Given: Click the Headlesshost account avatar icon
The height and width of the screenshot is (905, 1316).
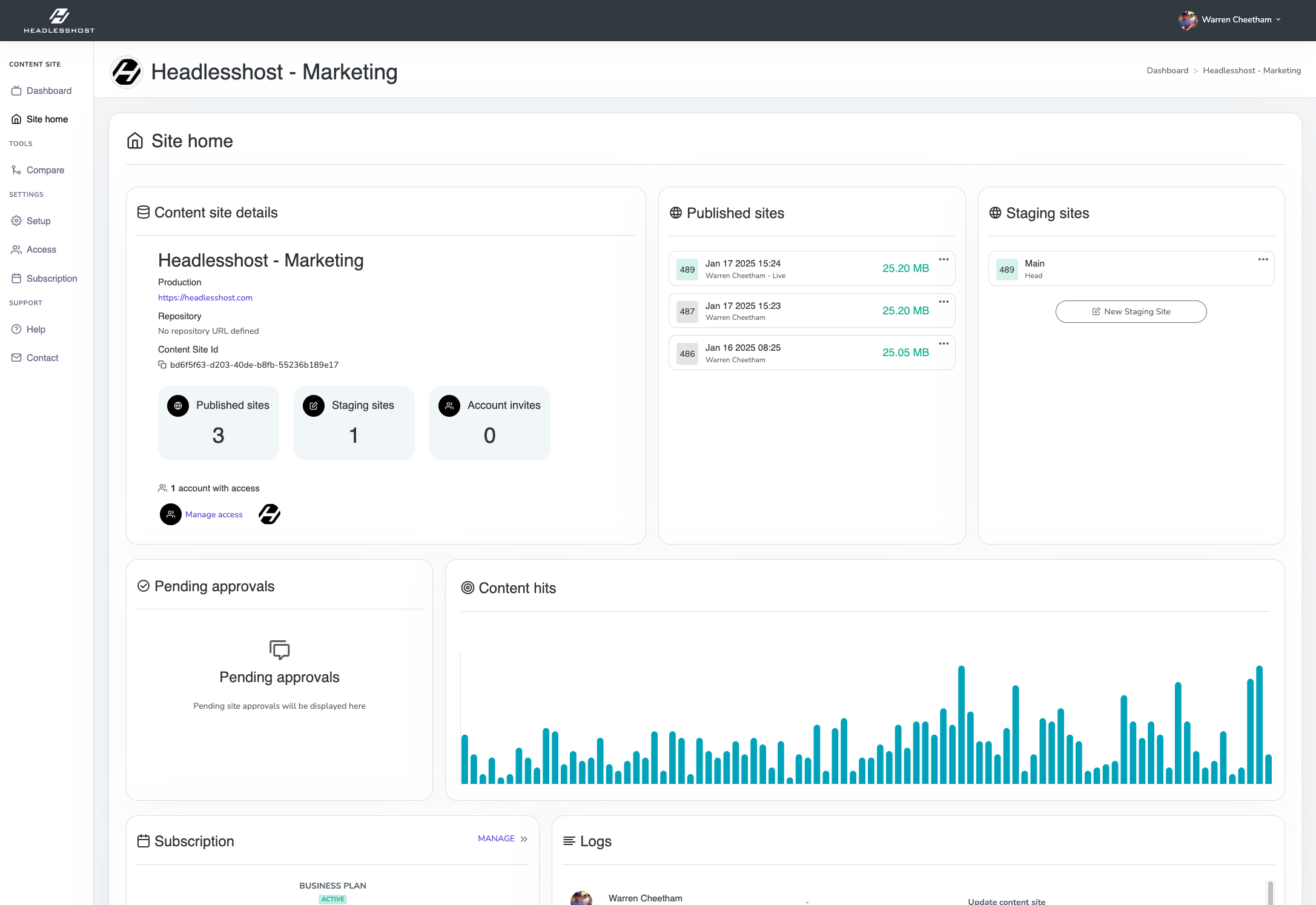Looking at the screenshot, I should 269,514.
